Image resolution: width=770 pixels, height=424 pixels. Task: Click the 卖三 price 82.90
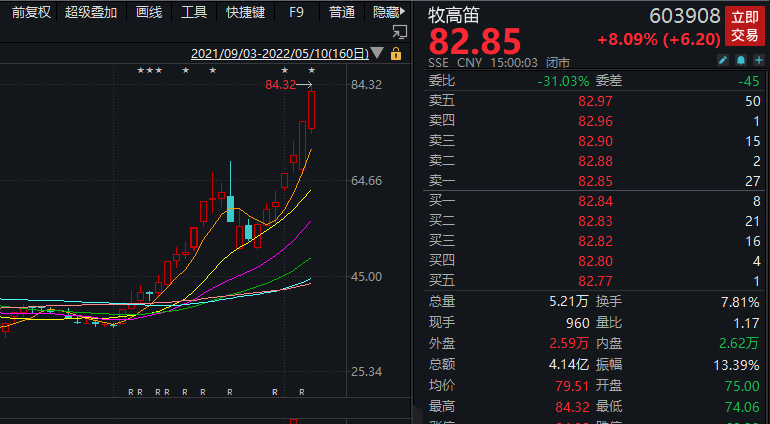595,141
